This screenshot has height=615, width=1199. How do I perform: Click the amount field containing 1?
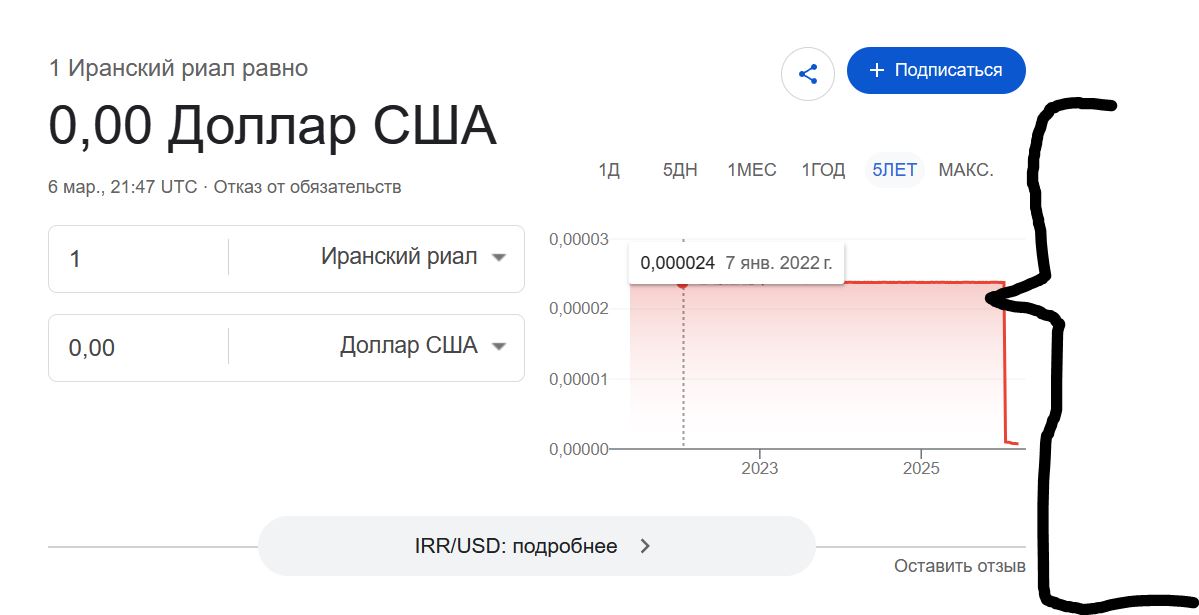tap(140, 258)
